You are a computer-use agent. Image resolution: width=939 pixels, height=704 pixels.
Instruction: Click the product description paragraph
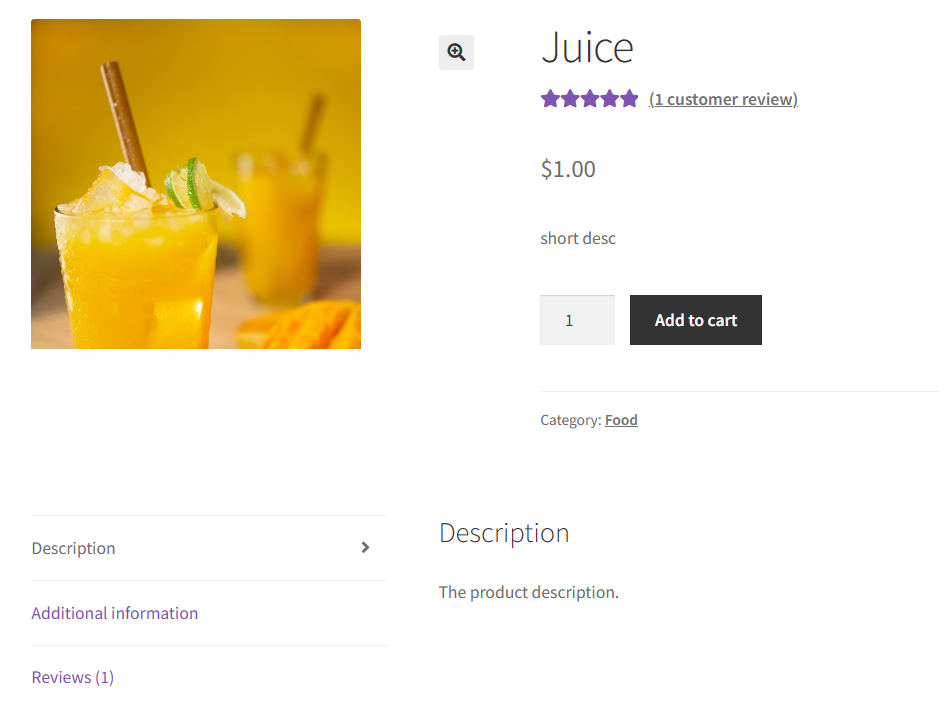[x=529, y=592]
